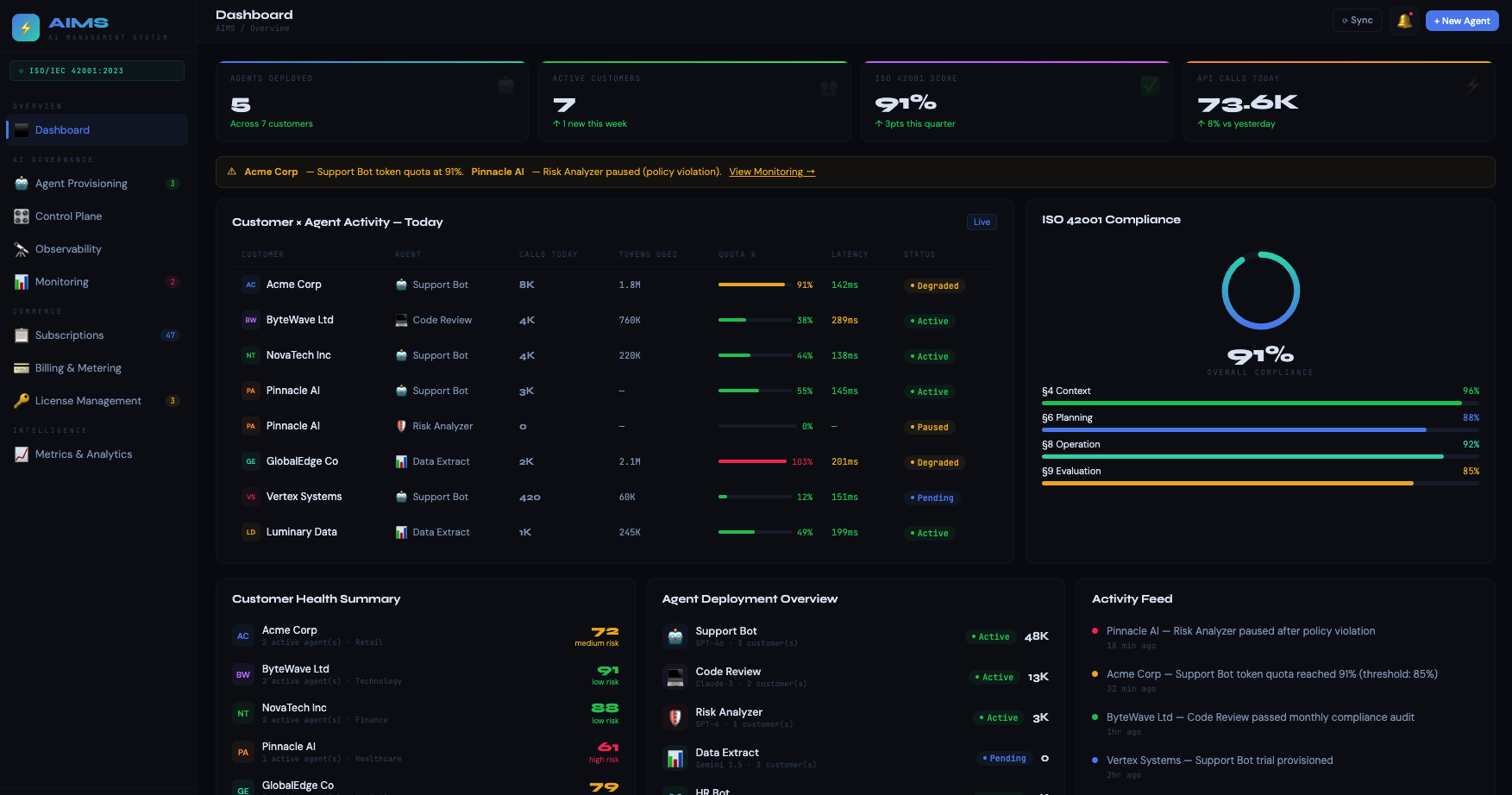This screenshot has height=795, width=1512.
Task: Click the Live badge on activity table
Action: coord(982,222)
